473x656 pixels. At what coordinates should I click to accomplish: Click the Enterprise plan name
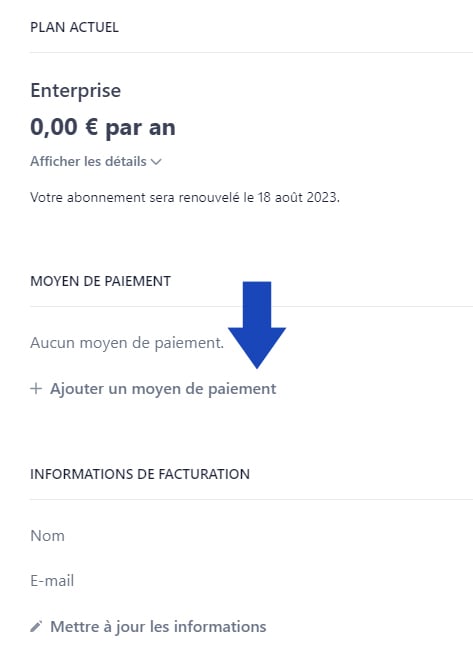[x=76, y=90]
